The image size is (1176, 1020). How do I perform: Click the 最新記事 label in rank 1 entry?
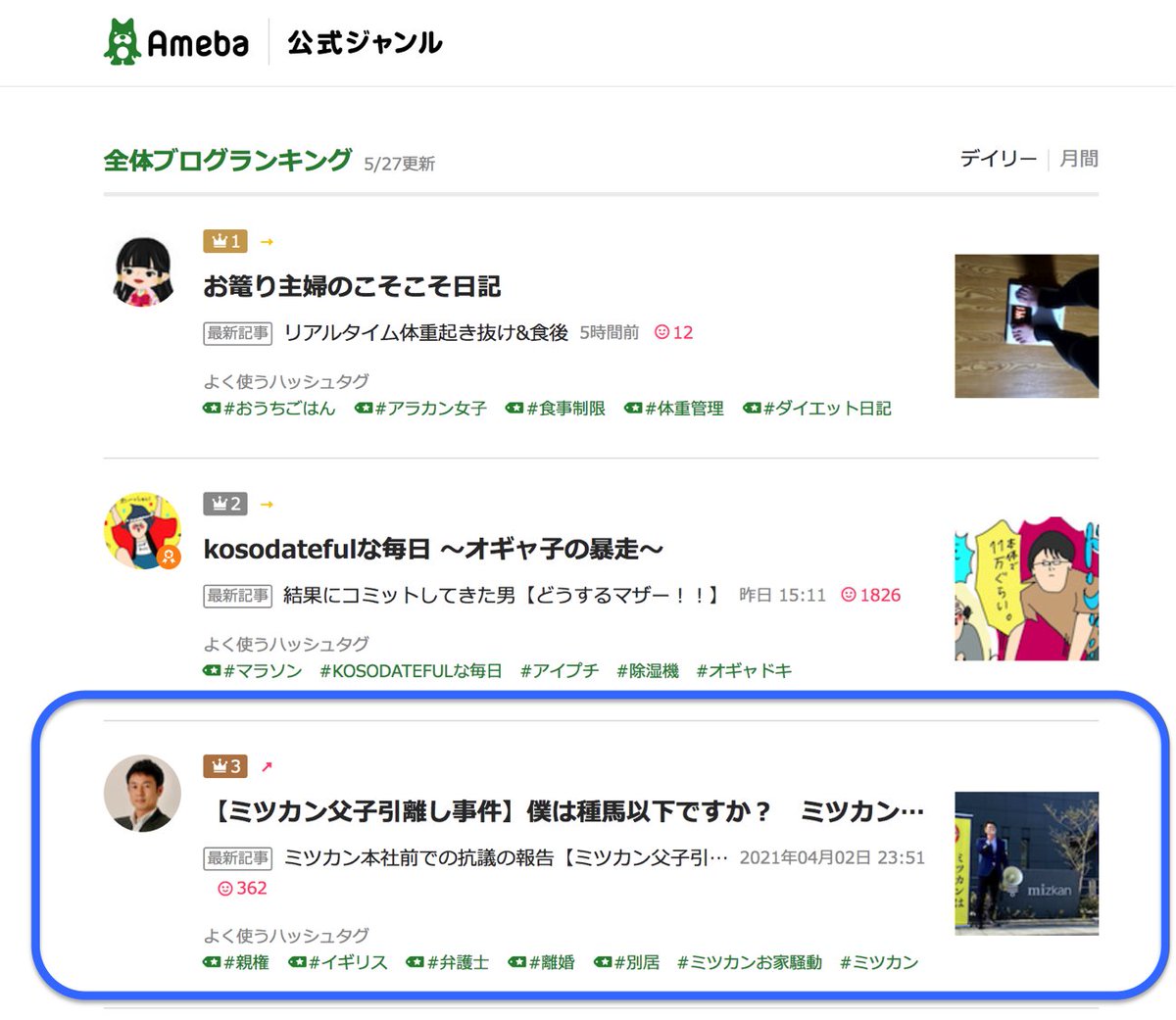pos(238,333)
